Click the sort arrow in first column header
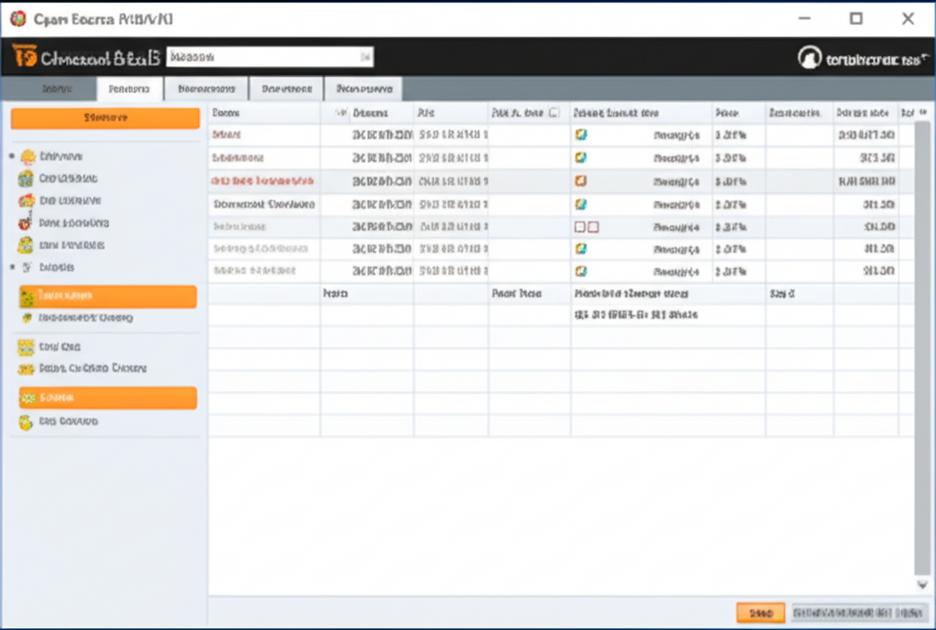 click(341, 113)
